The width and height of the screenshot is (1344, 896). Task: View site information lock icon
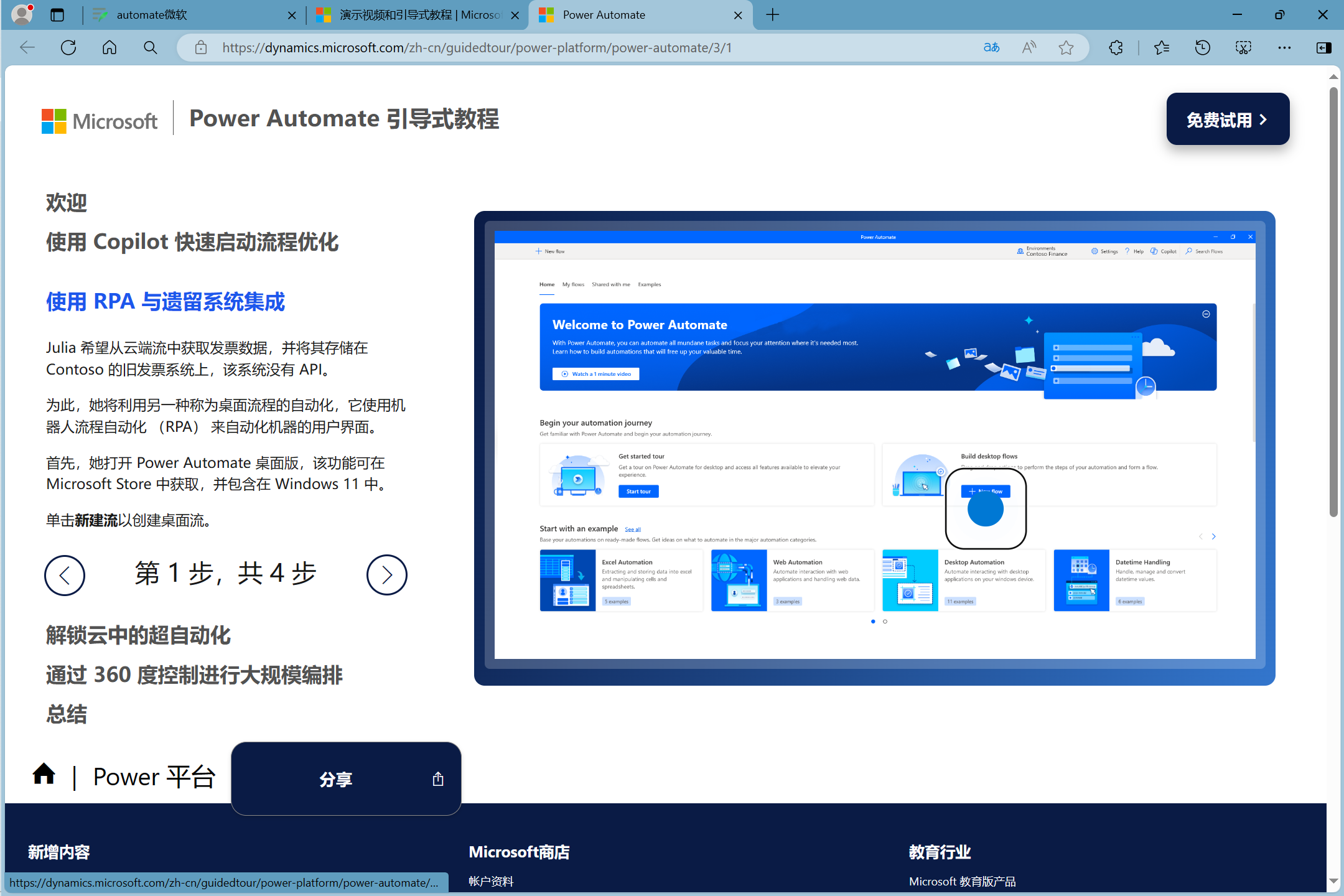200,48
